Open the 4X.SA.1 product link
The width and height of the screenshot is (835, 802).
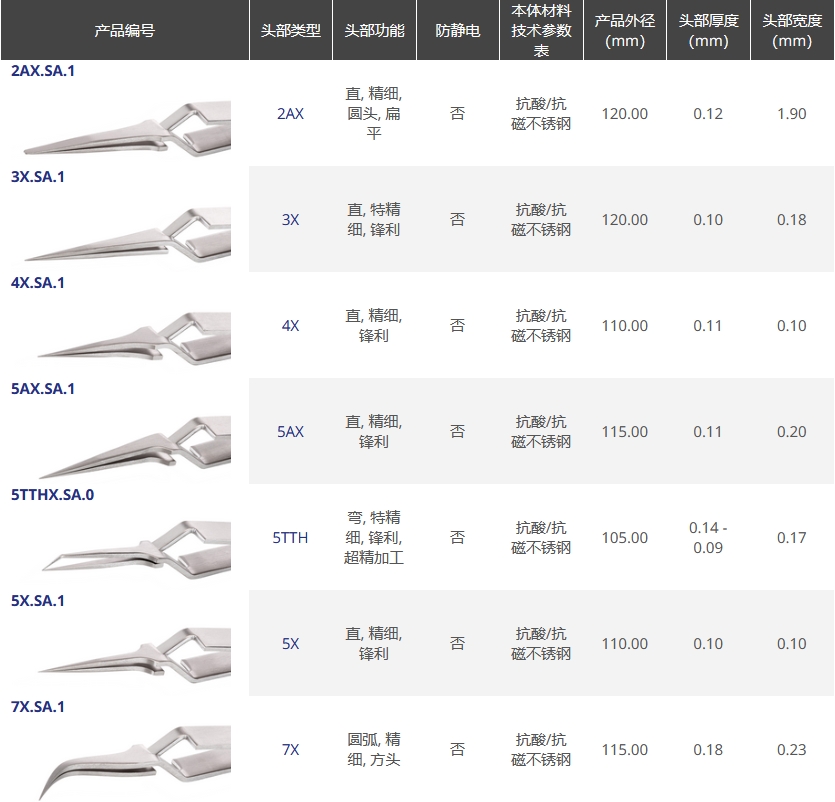pyautogui.click(x=37, y=283)
